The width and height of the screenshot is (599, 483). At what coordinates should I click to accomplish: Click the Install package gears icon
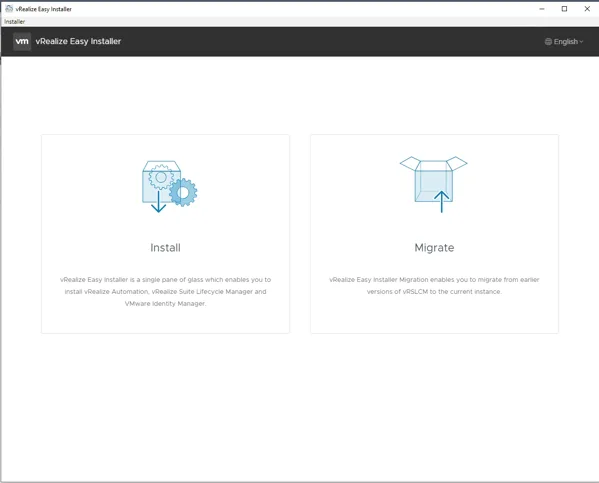170,186
